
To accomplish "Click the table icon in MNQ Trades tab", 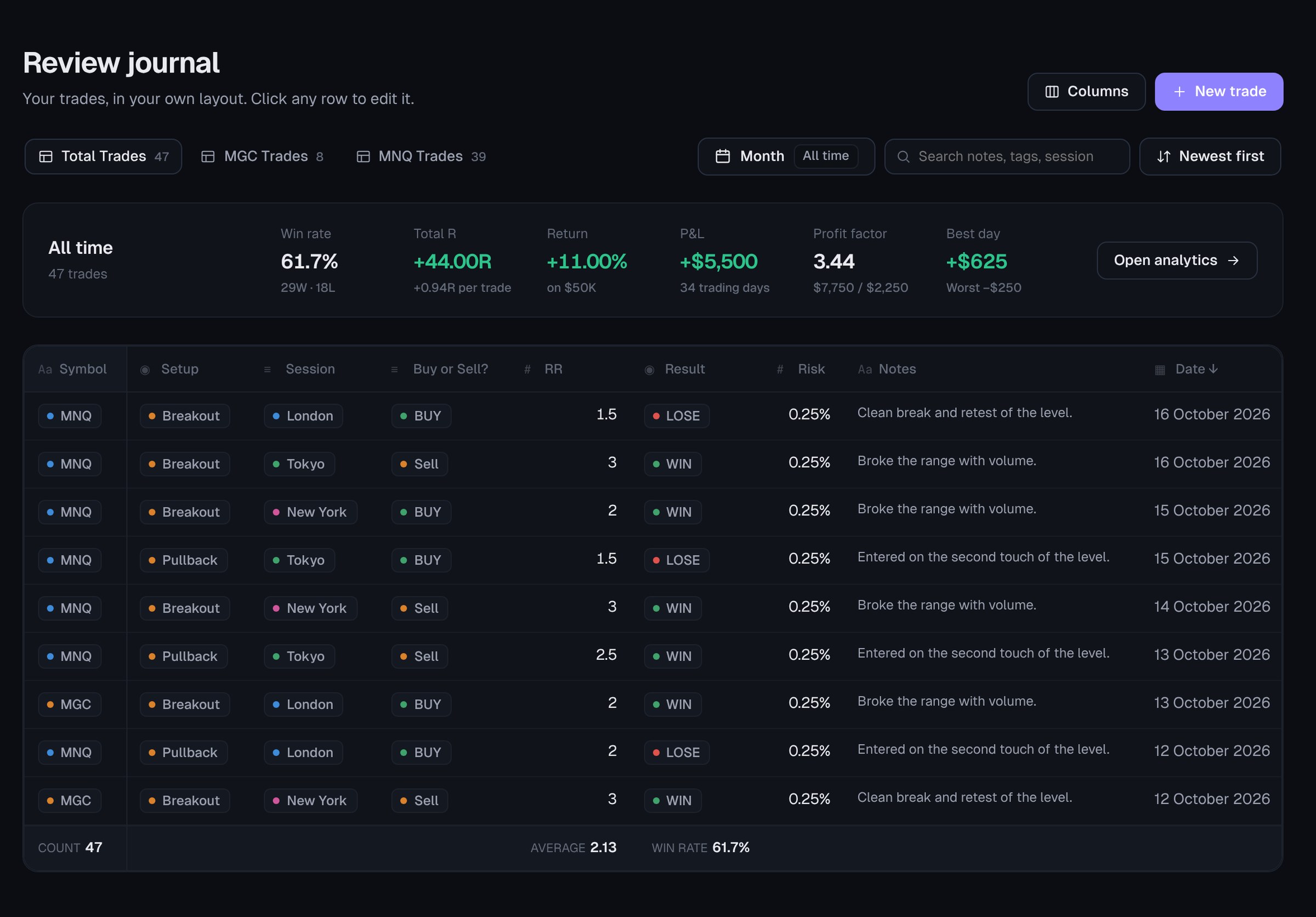I will pyautogui.click(x=363, y=156).
